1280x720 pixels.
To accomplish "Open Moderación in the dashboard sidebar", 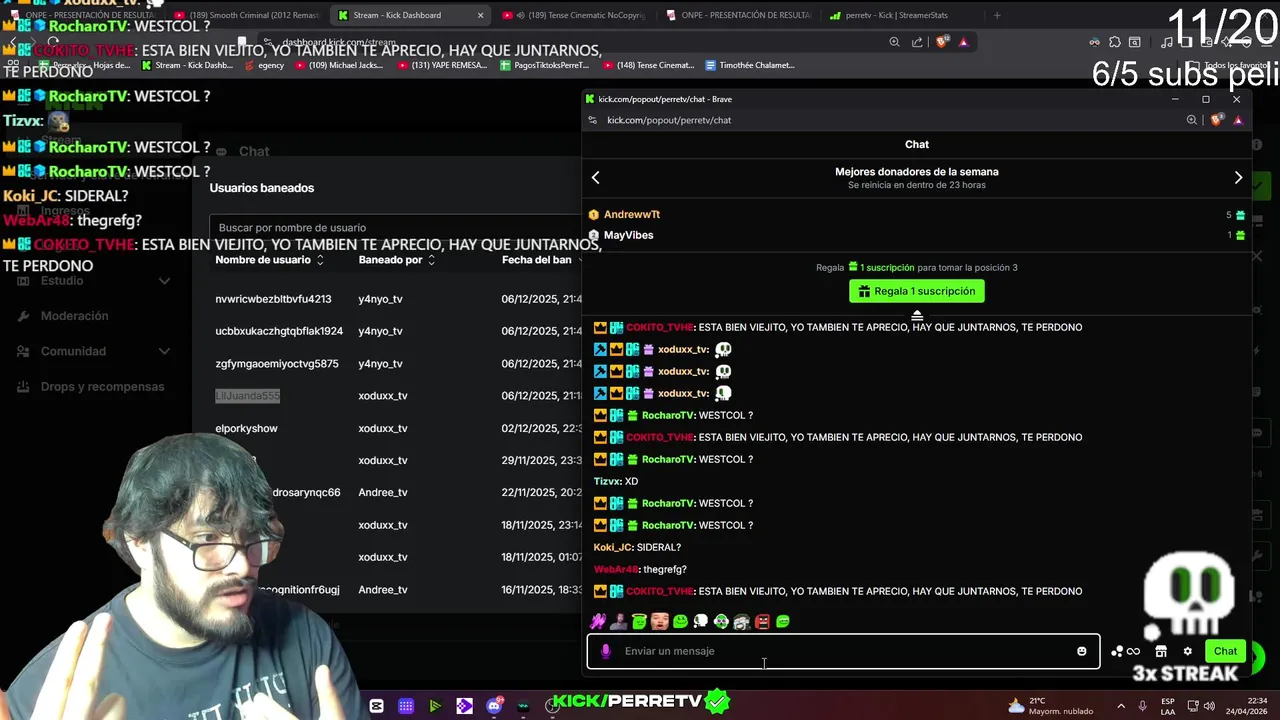I will (x=74, y=316).
